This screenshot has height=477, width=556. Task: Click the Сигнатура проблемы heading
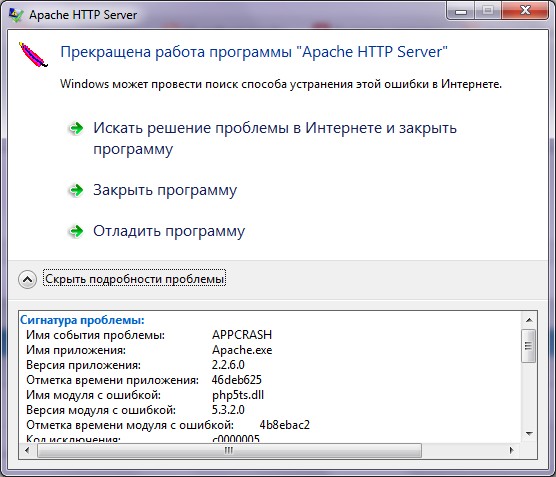[82, 320]
